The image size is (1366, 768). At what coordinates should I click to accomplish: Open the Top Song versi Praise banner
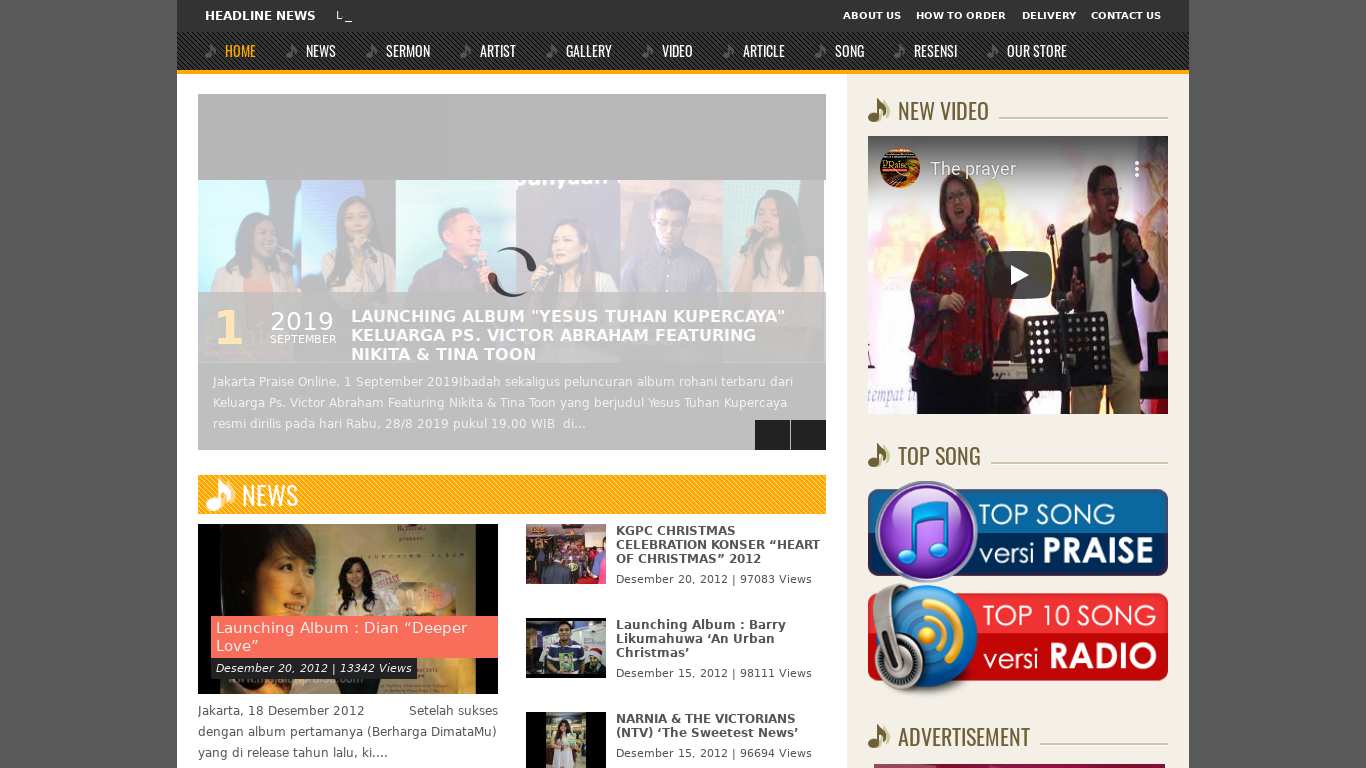[x=1017, y=531]
